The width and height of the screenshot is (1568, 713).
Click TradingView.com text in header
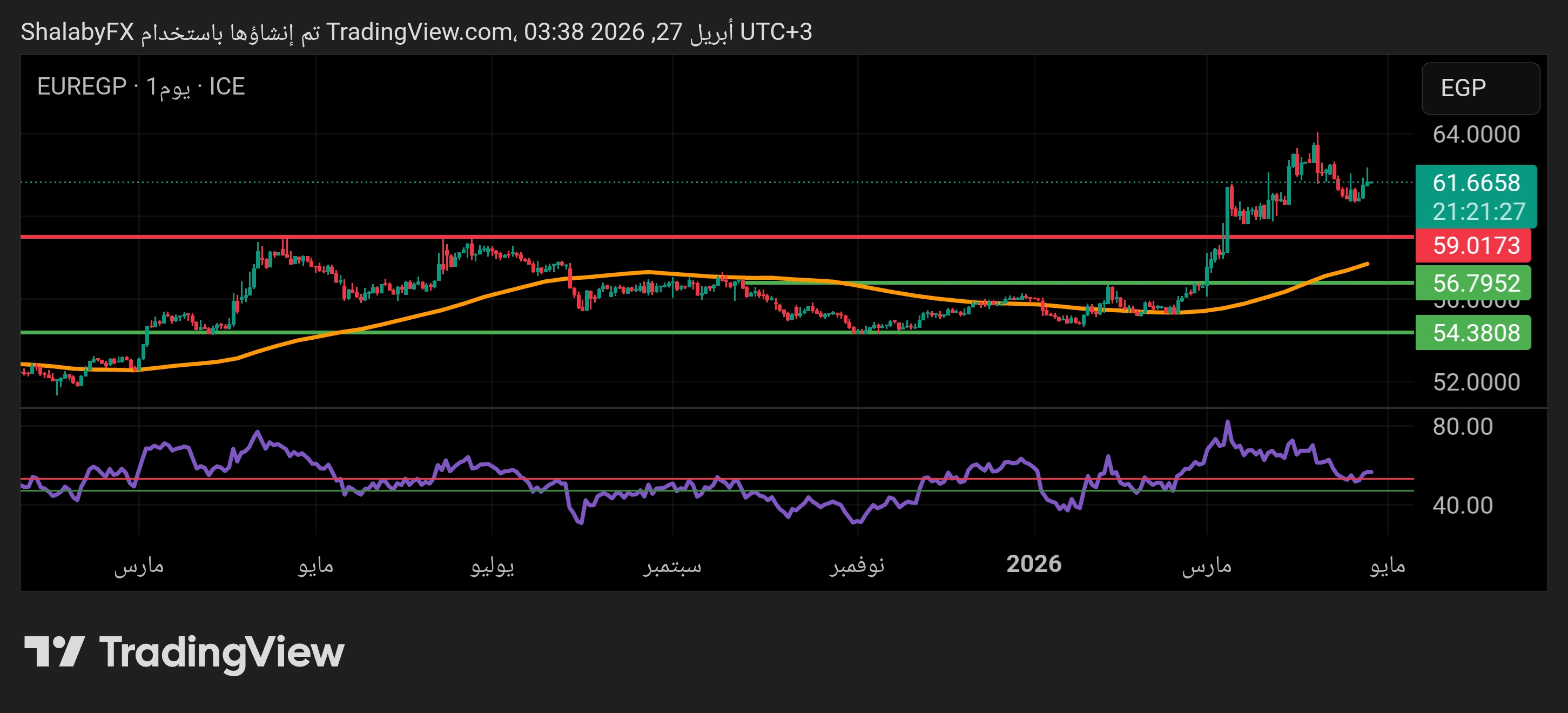point(419,32)
